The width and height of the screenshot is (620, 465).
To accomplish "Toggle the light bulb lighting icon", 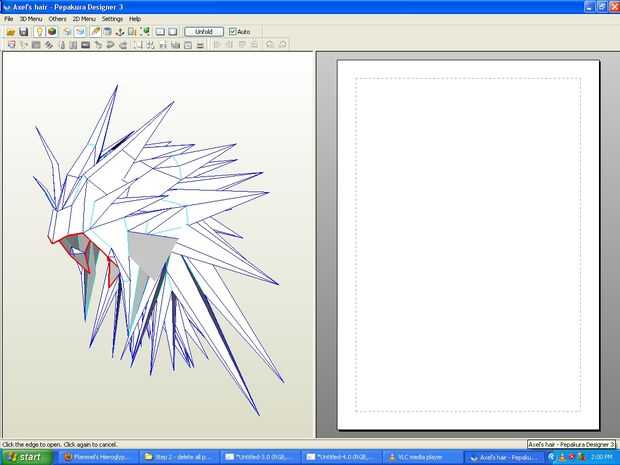I will [x=39, y=32].
